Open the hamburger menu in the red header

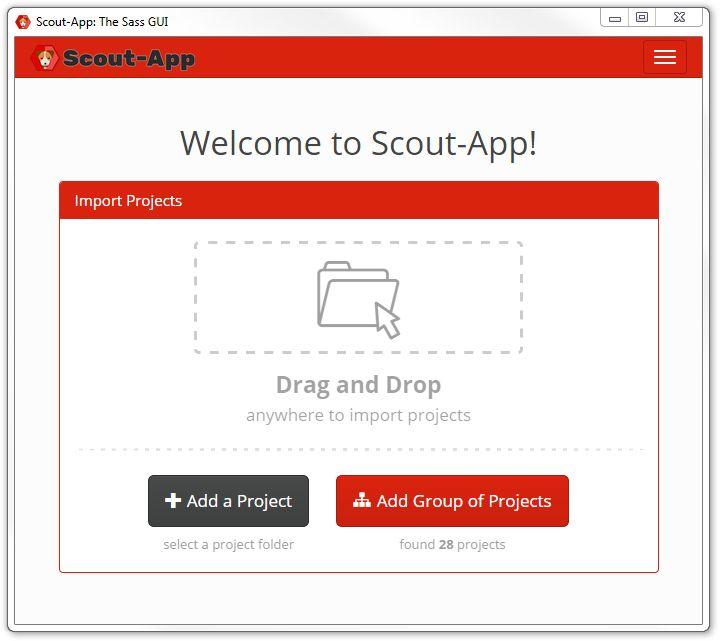[664, 57]
